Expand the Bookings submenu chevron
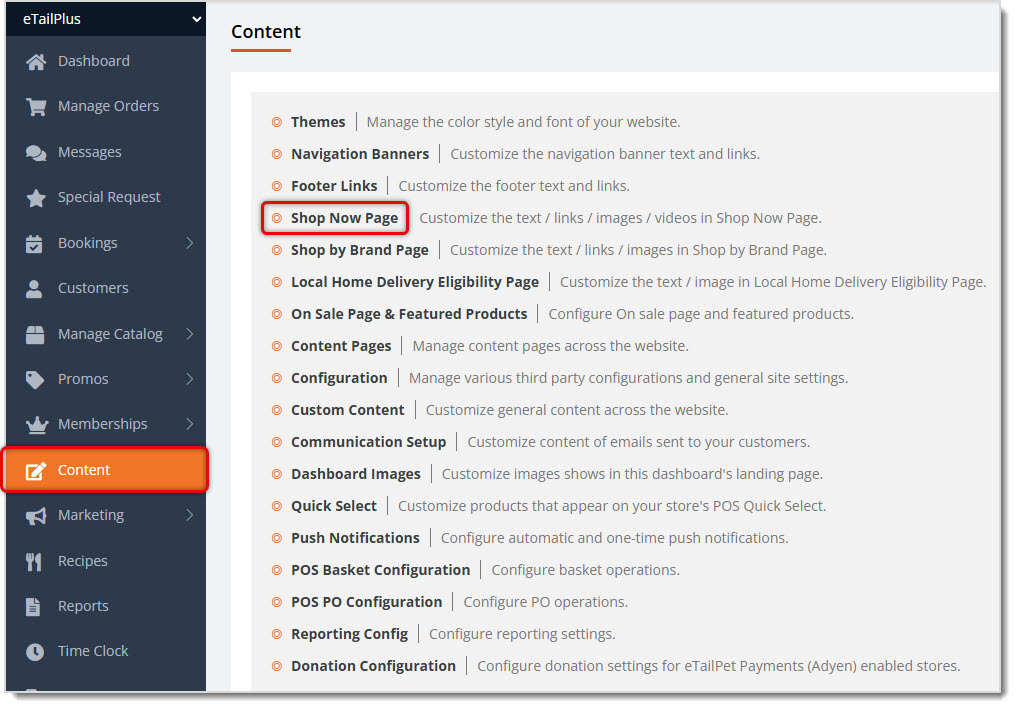The width and height of the screenshot is (1016, 708). click(x=190, y=243)
